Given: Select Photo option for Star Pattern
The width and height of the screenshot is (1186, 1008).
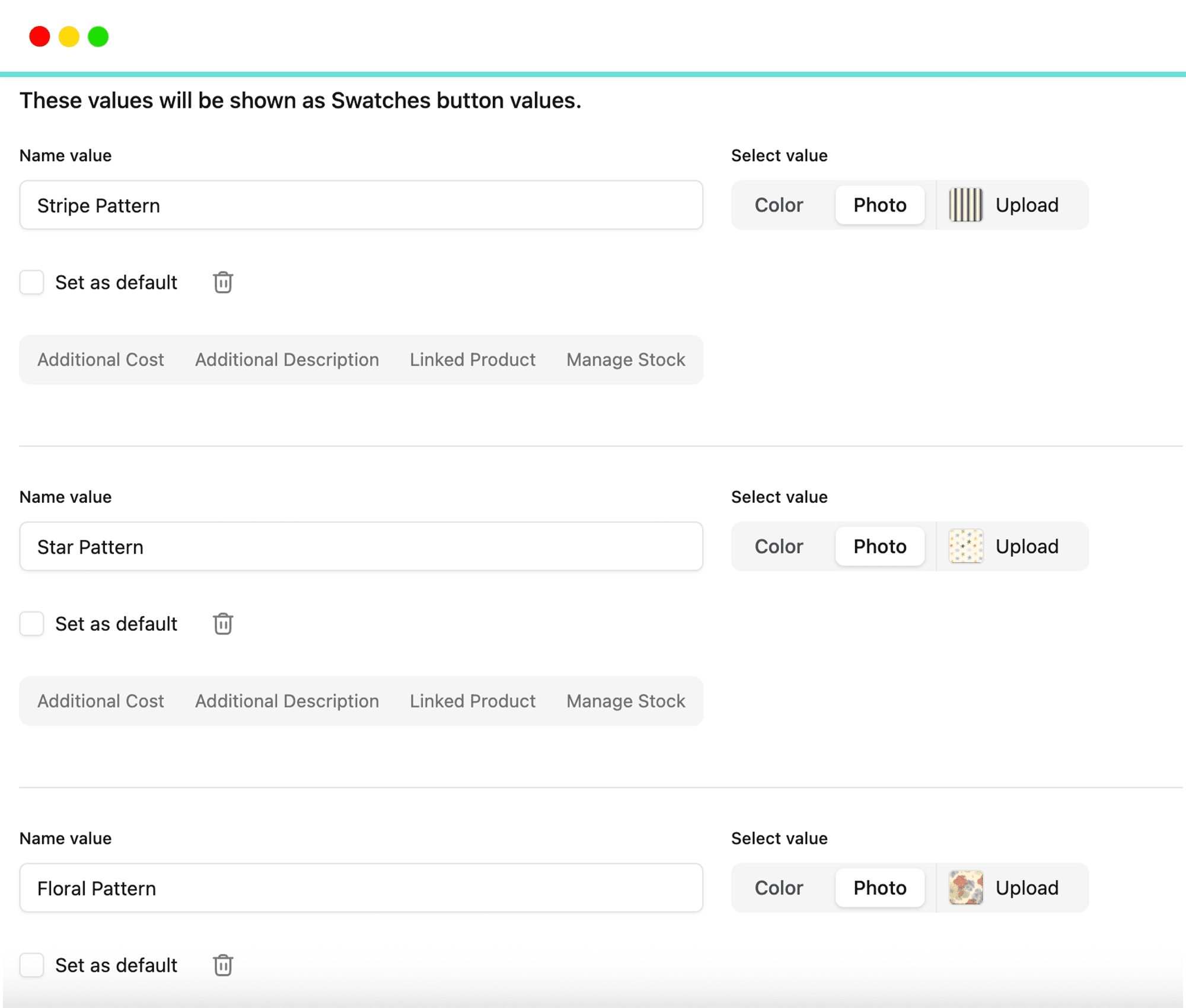Looking at the screenshot, I should (x=879, y=547).
